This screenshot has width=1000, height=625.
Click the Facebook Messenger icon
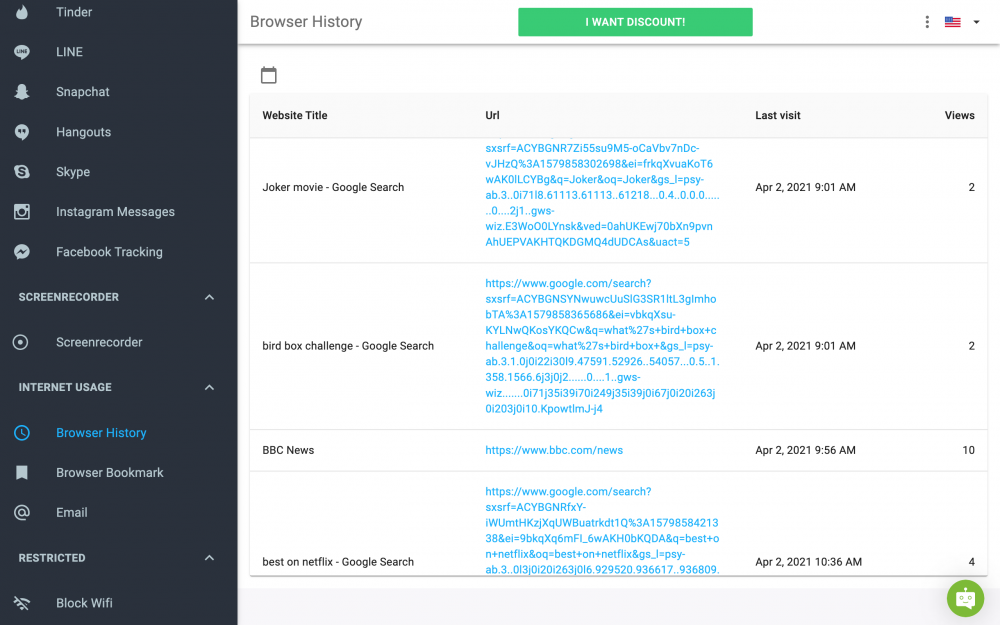pos(22,252)
